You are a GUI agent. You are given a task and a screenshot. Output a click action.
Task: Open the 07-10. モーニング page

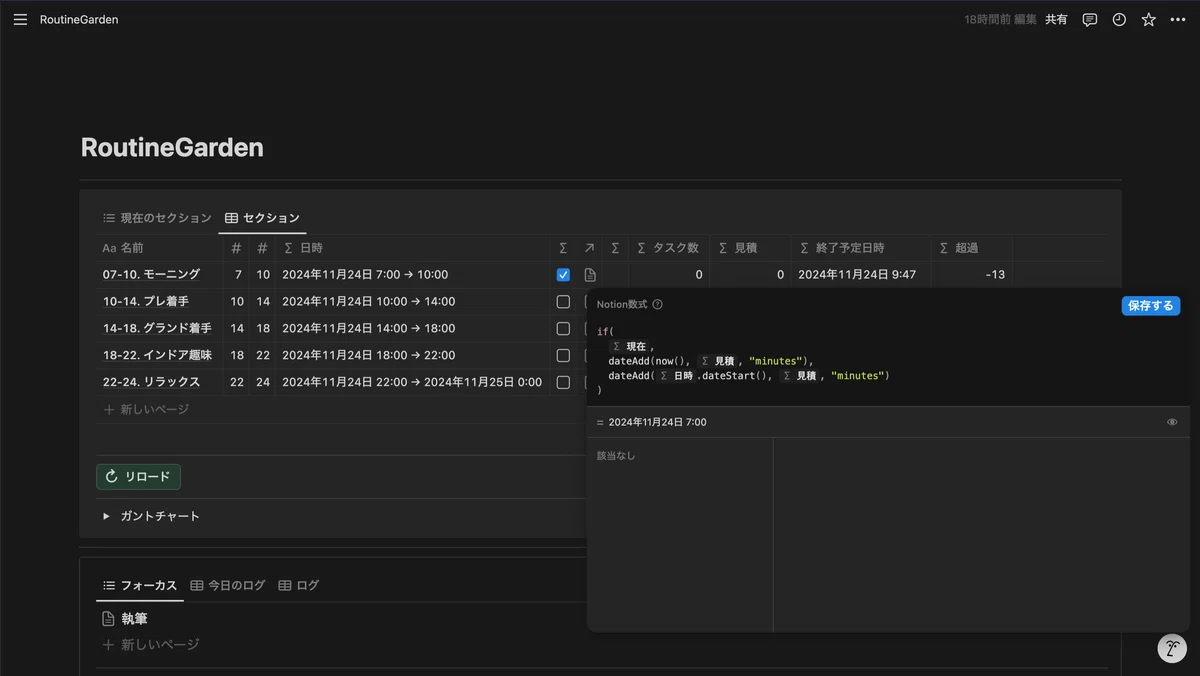click(x=151, y=274)
